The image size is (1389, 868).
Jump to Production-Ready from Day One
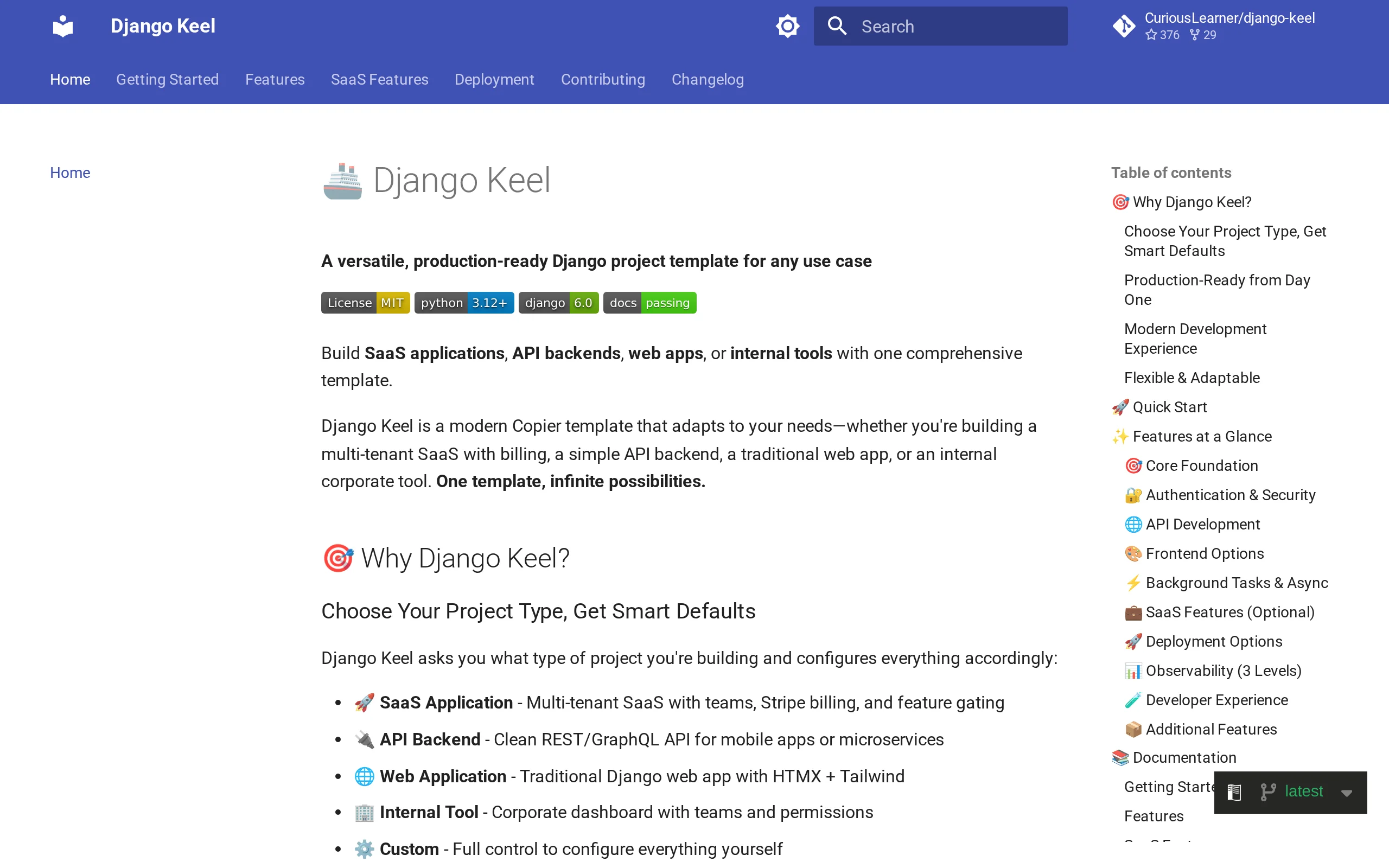coord(1217,290)
